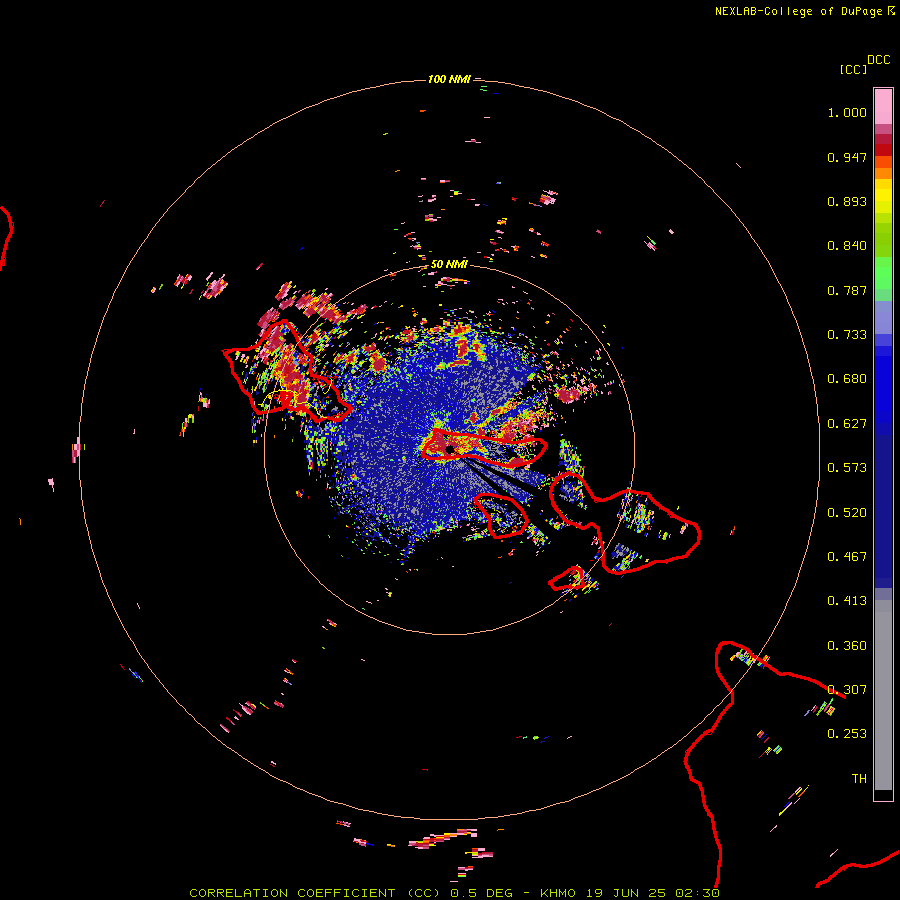The image size is (900, 900).
Task: Click the 0.520 scale value
Action: pyautogui.click(x=847, y=513)
